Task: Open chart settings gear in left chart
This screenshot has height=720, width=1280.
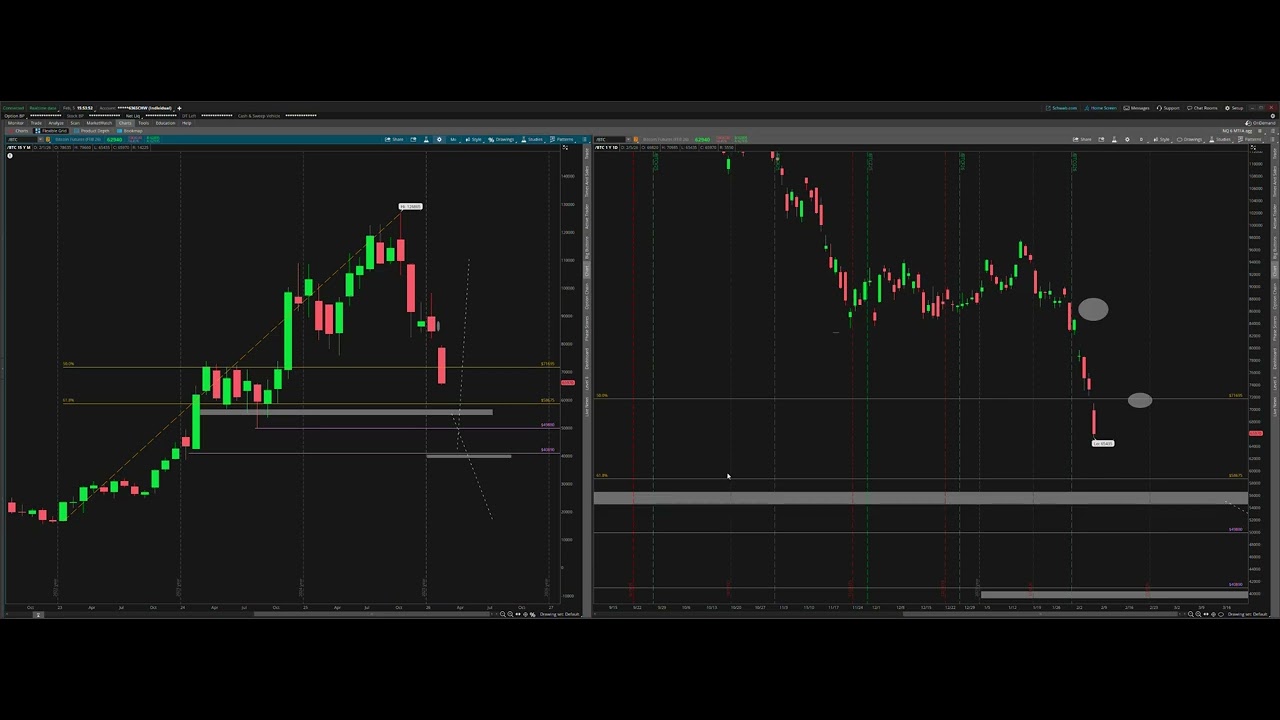Action: (x=439, y=139)
